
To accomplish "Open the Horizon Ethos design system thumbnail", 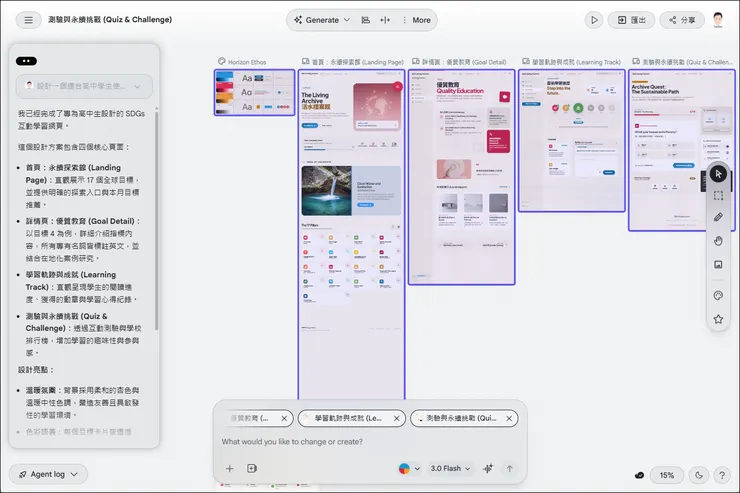I will 254,92.
